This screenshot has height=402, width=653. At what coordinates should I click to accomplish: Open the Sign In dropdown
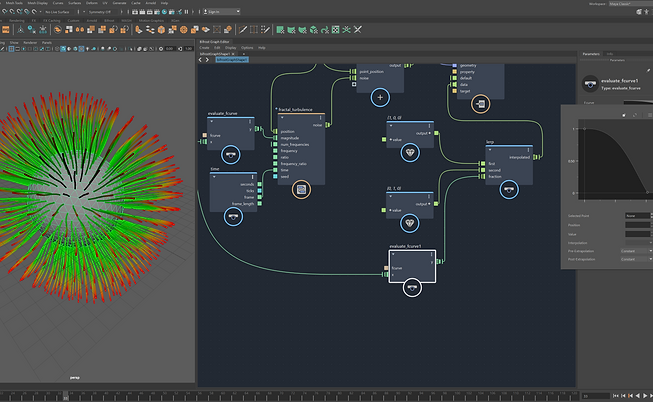coord(222,12)
